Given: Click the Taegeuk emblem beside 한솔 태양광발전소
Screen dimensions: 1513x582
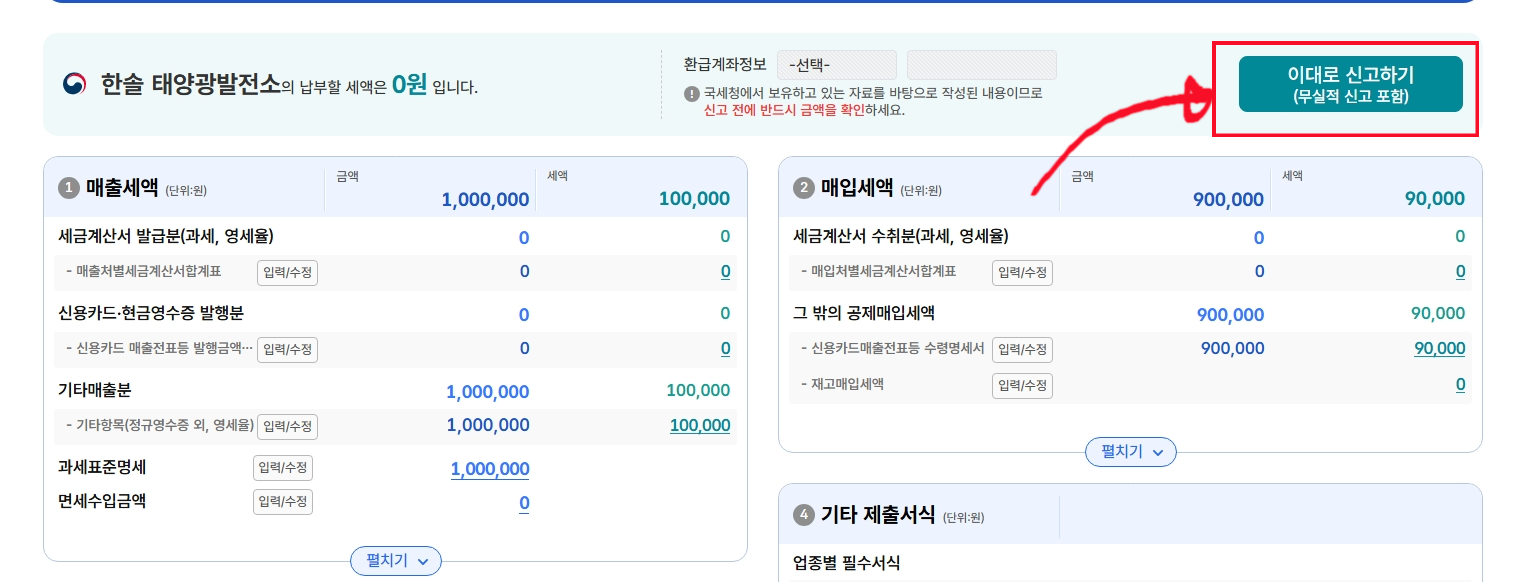Looking at the screenshot, I should coord(75,85).
